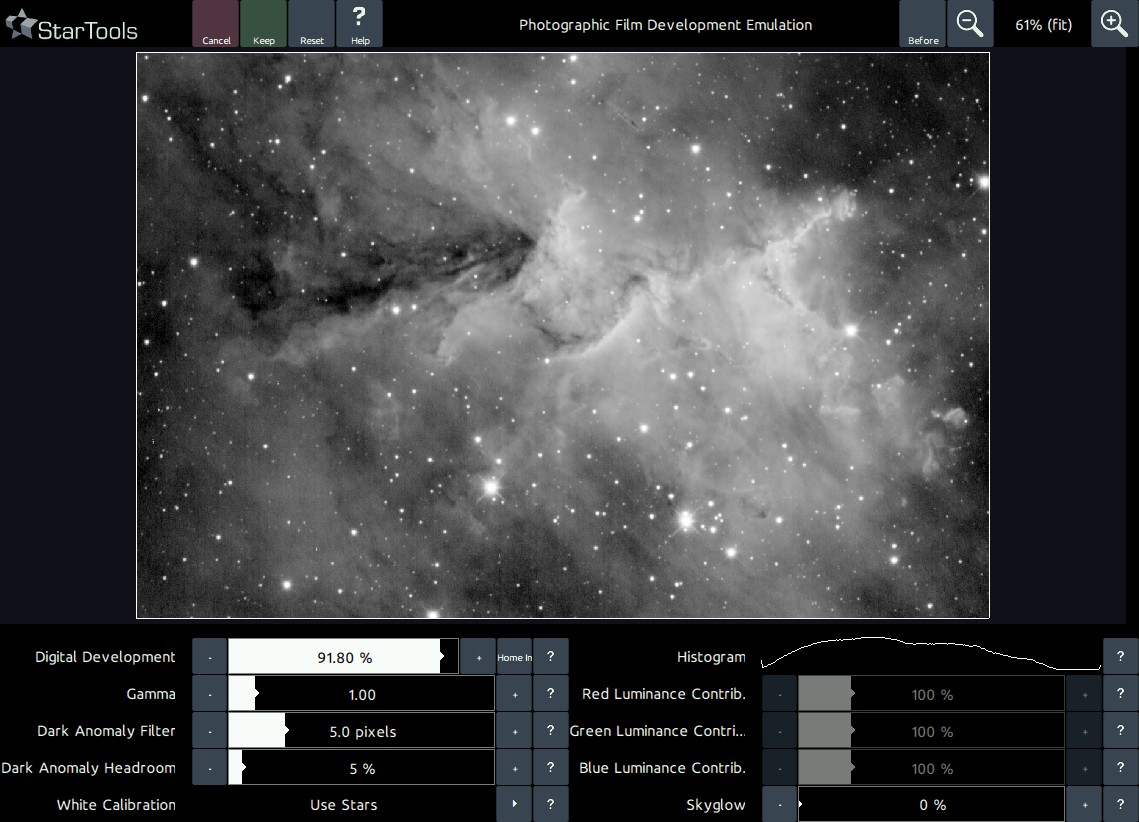Screen dimensions: 1139x822
Task: Click the zoom out magnifier icon
Action: tap(969, 24)
